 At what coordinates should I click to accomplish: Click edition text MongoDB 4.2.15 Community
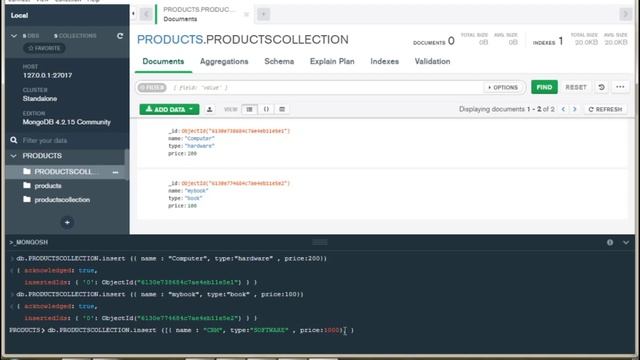pyautogui.click(x=67, y=122)
